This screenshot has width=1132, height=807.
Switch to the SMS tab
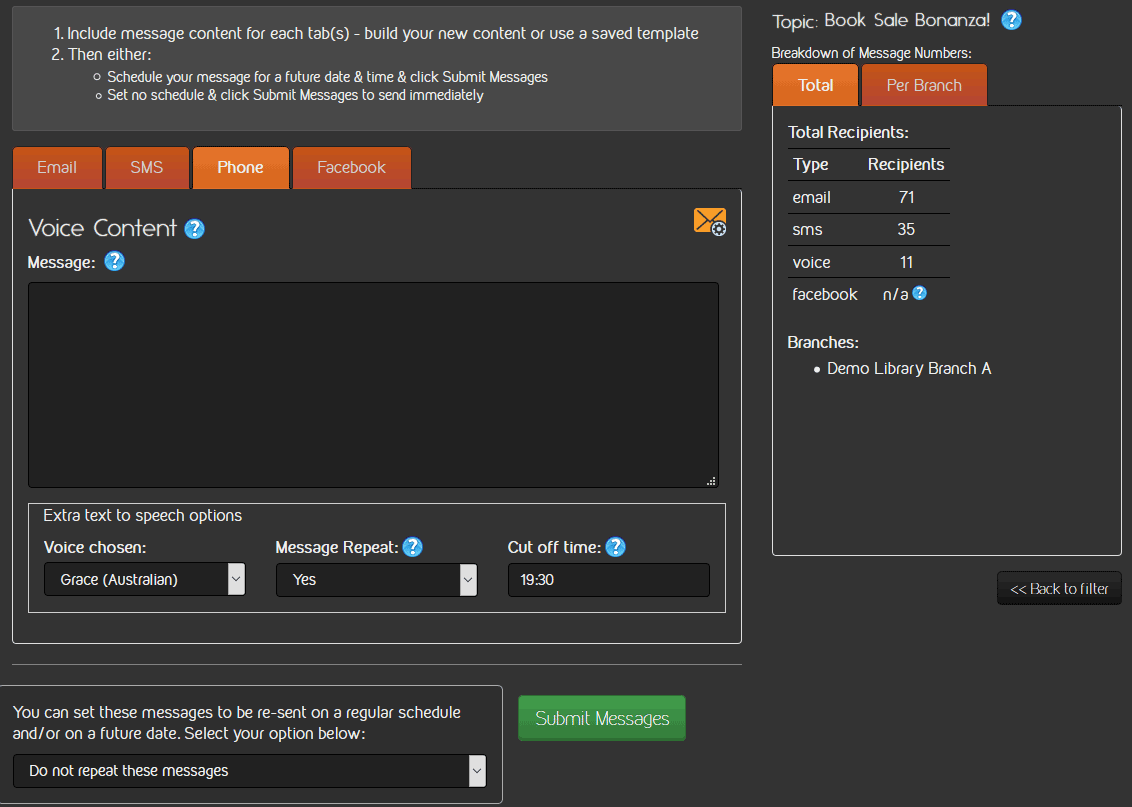point(146,168)
